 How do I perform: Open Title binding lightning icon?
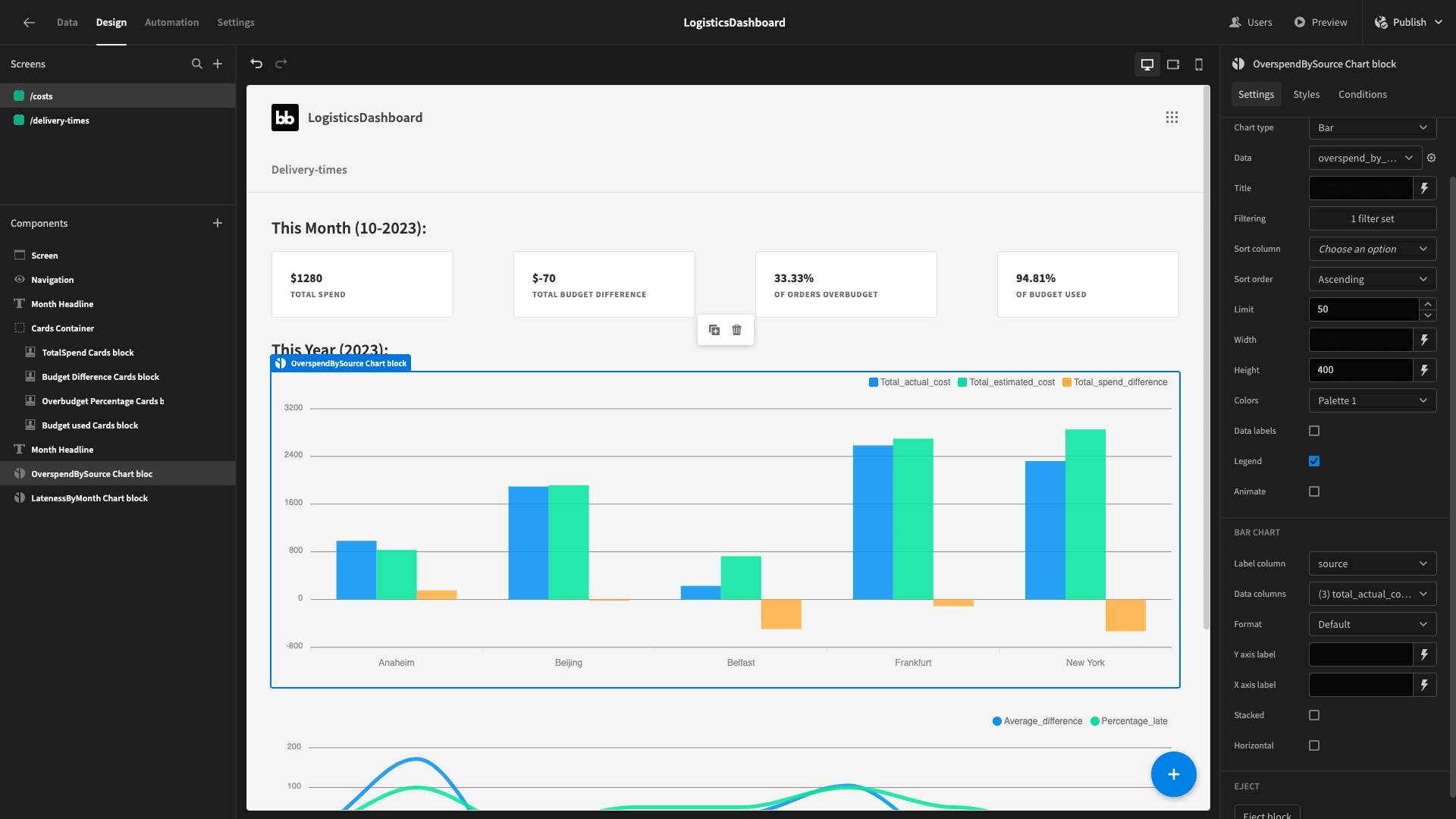(1425, 188)
